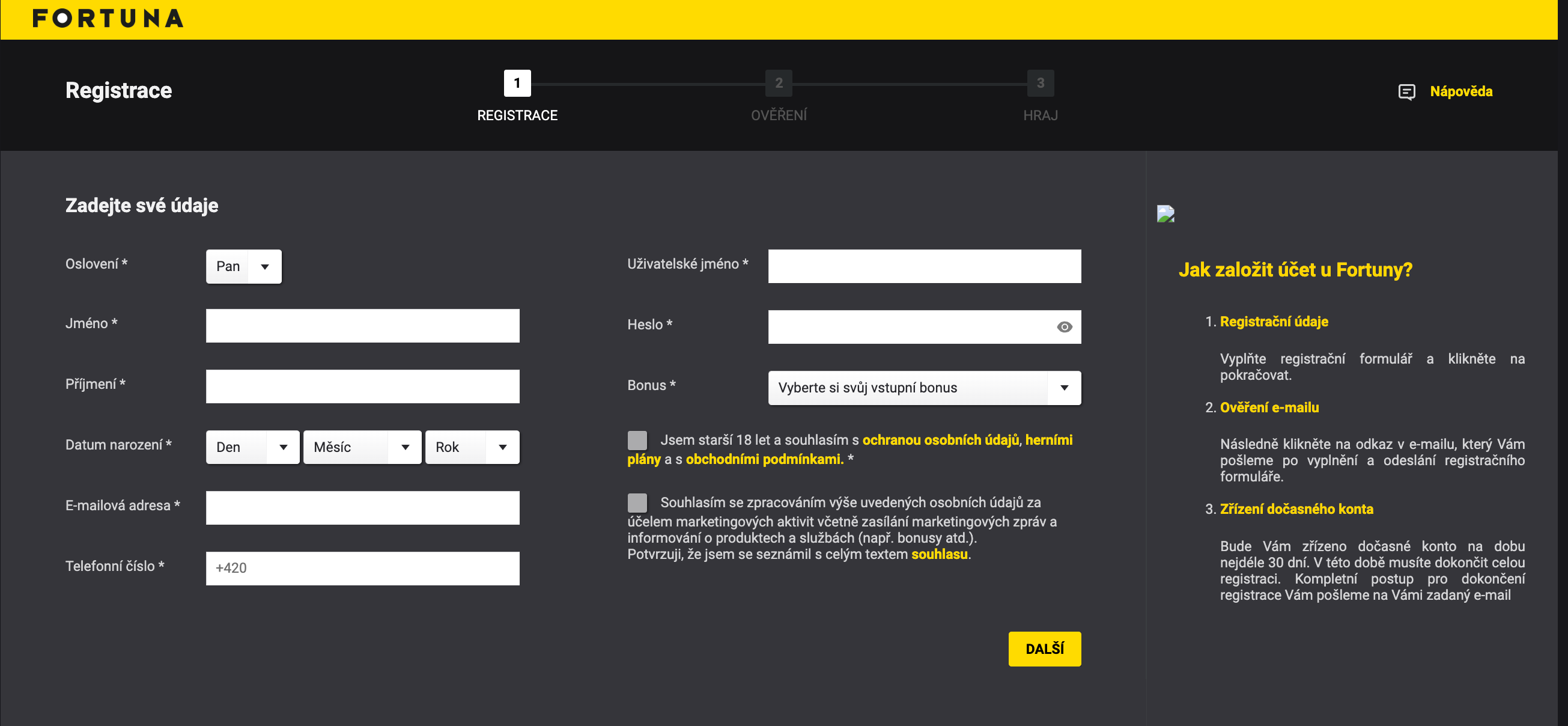Show password using the eye icon

coord(1064,327)
